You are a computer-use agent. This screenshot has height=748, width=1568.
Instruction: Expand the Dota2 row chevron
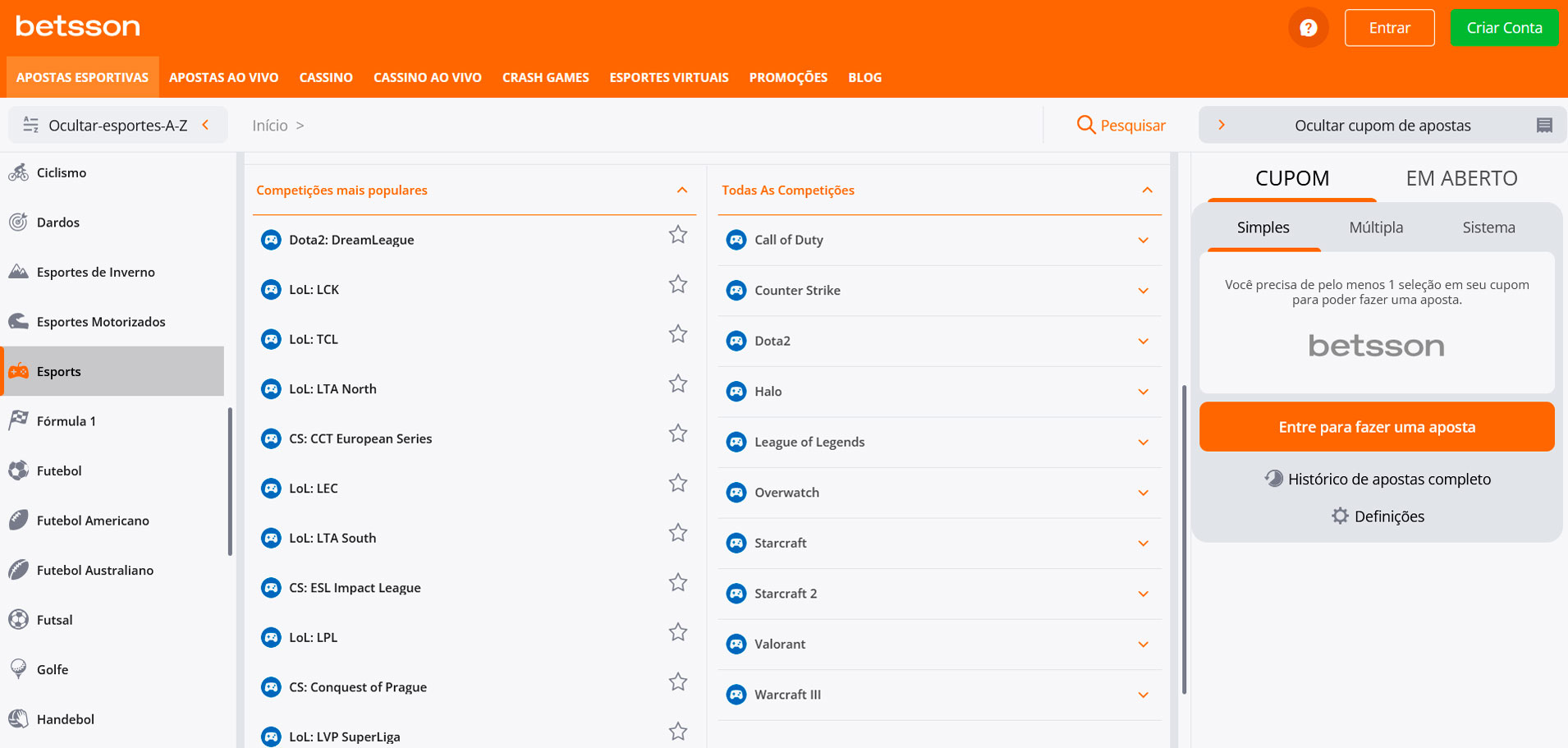pos(1144,342)
